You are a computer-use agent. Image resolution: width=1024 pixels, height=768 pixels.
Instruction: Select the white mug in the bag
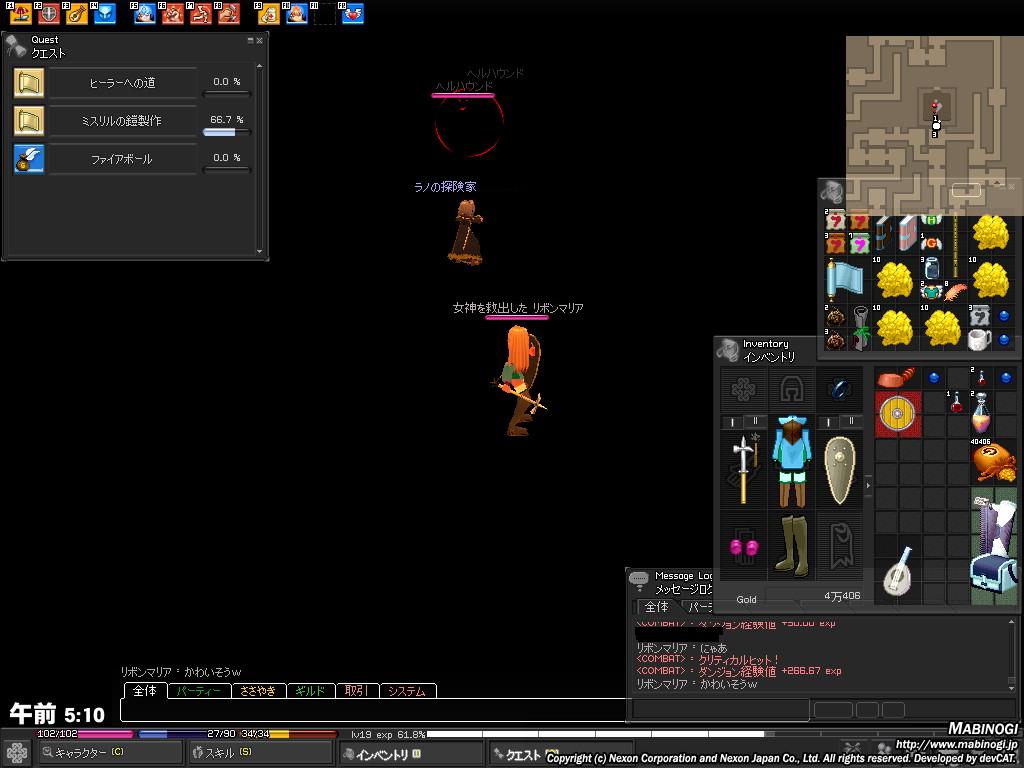click(979, 338)
